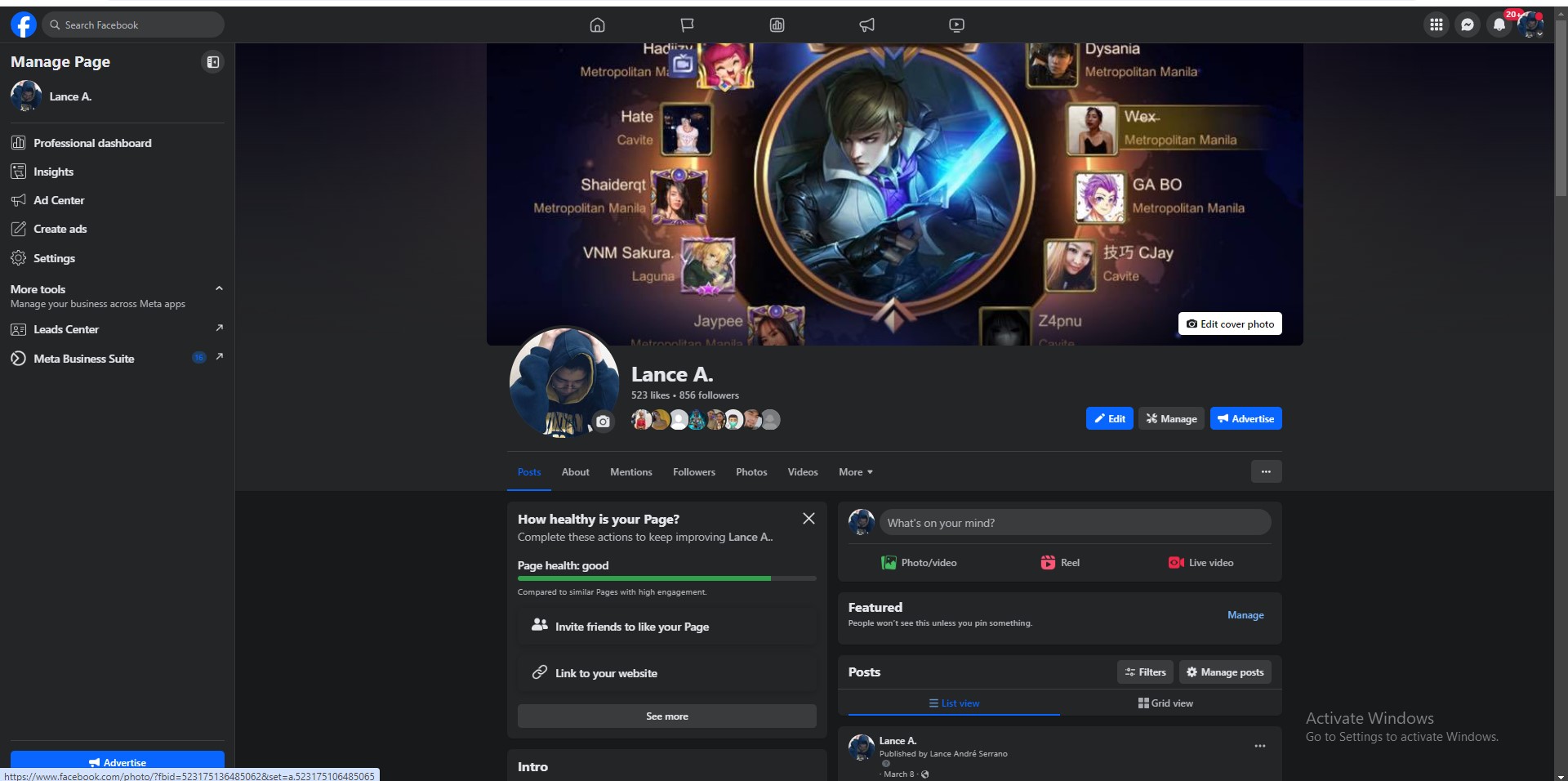Screen dimensions: 1568x781
Task: Select the Mentions tab
Action: point(631,472)
